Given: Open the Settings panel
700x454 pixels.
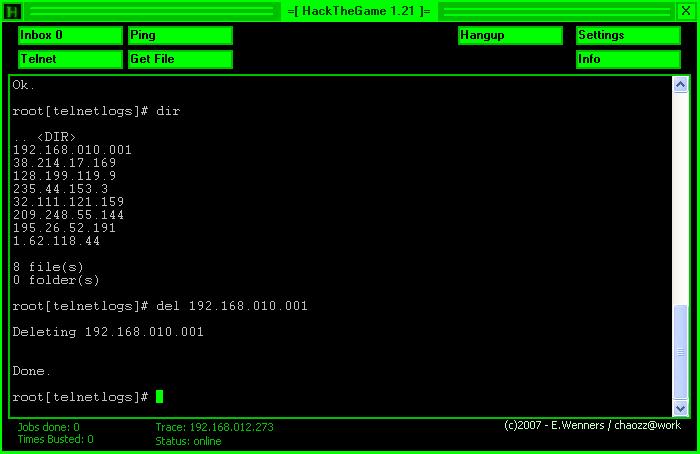Looking at the screenshot, I should click(x=628, y=35).
